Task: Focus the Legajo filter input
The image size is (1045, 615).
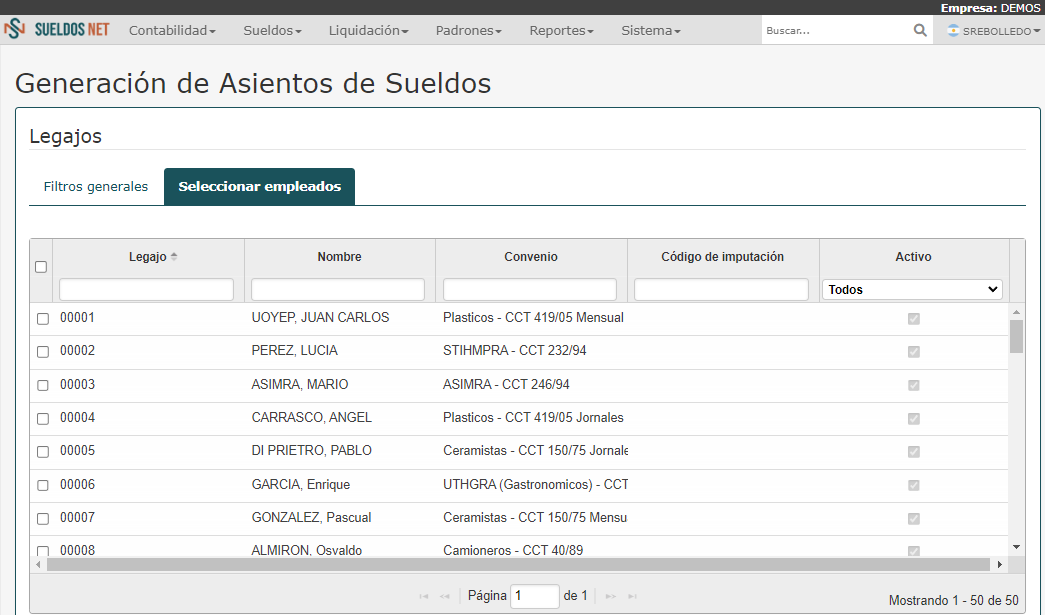Action: (x=146, y=289)
